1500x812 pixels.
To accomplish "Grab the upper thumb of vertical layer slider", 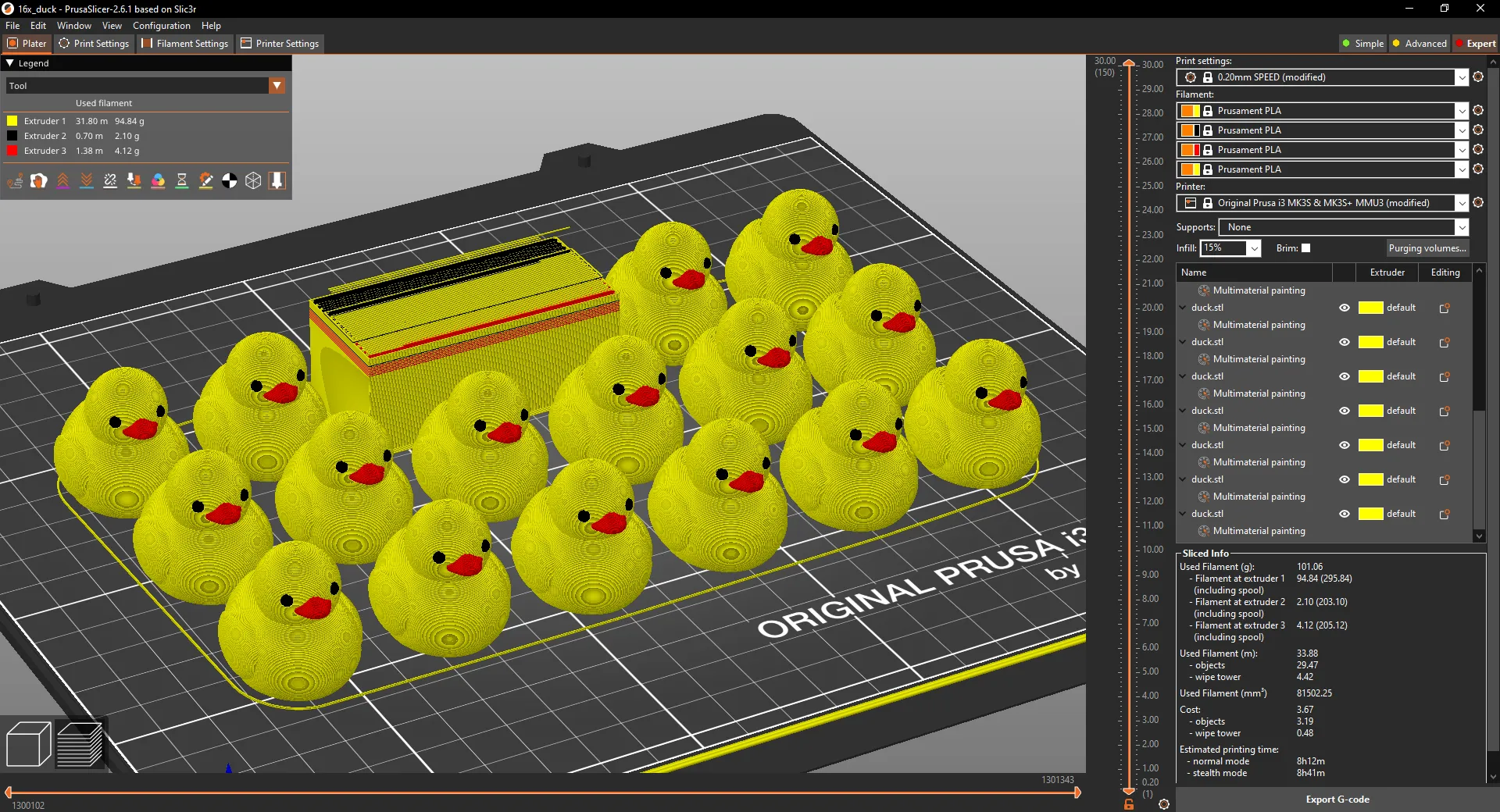I will pyautogui.click(x=1129, y=64).
